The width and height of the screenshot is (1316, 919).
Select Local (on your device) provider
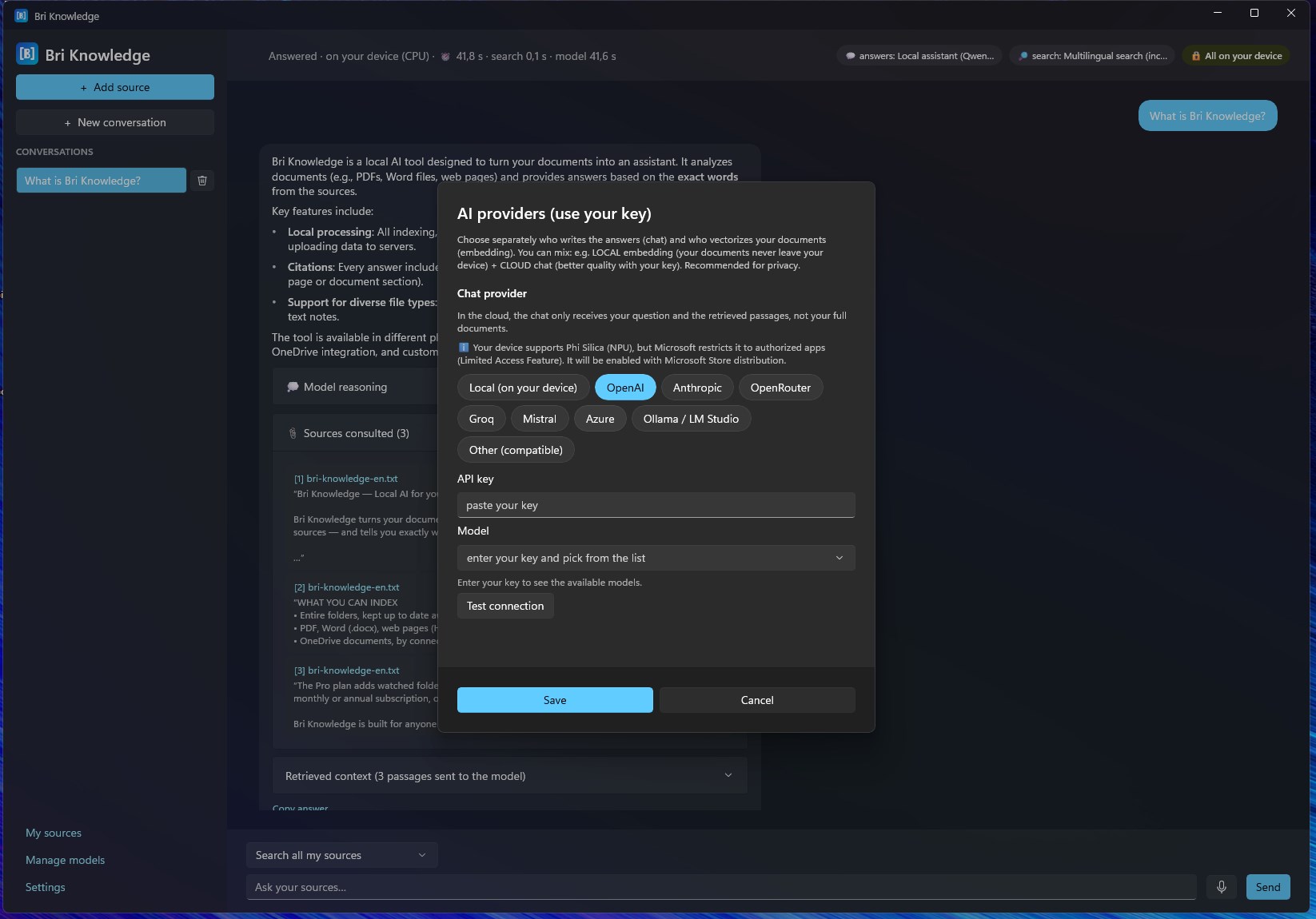[x=523, y=388]
